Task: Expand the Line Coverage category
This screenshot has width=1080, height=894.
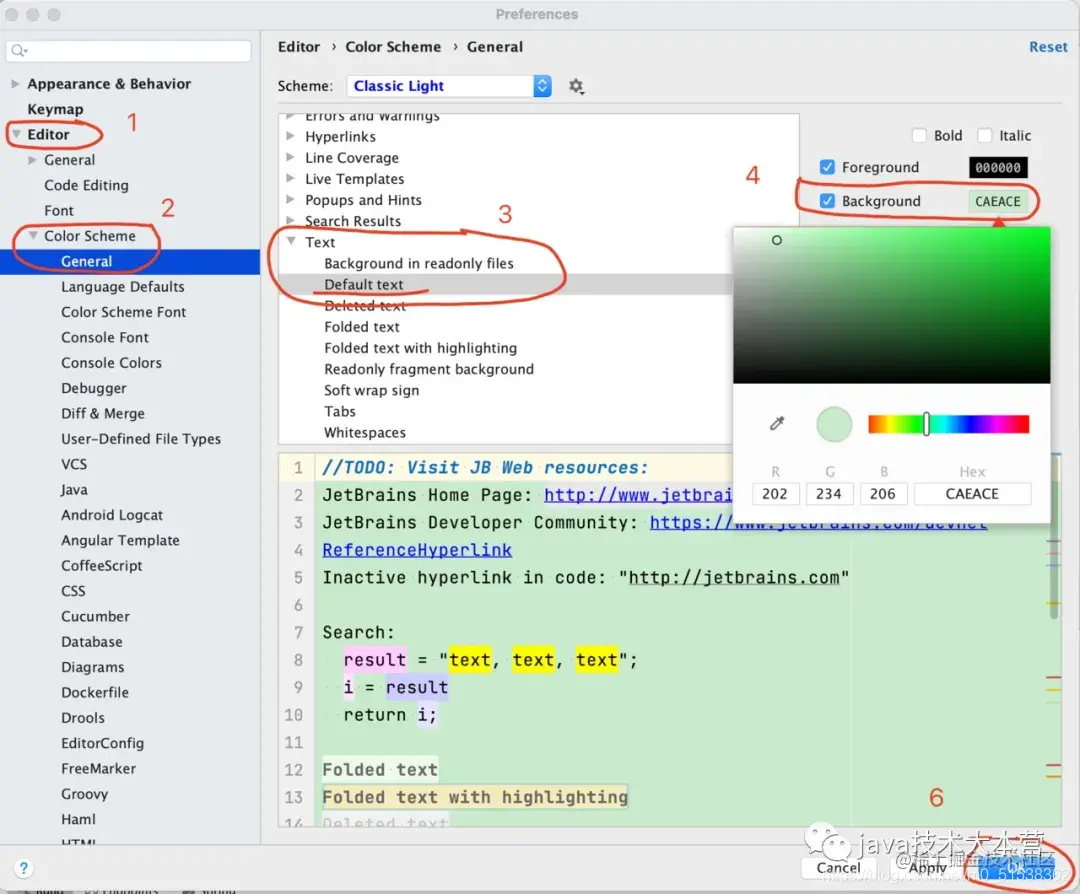Action: click(291, 158)
